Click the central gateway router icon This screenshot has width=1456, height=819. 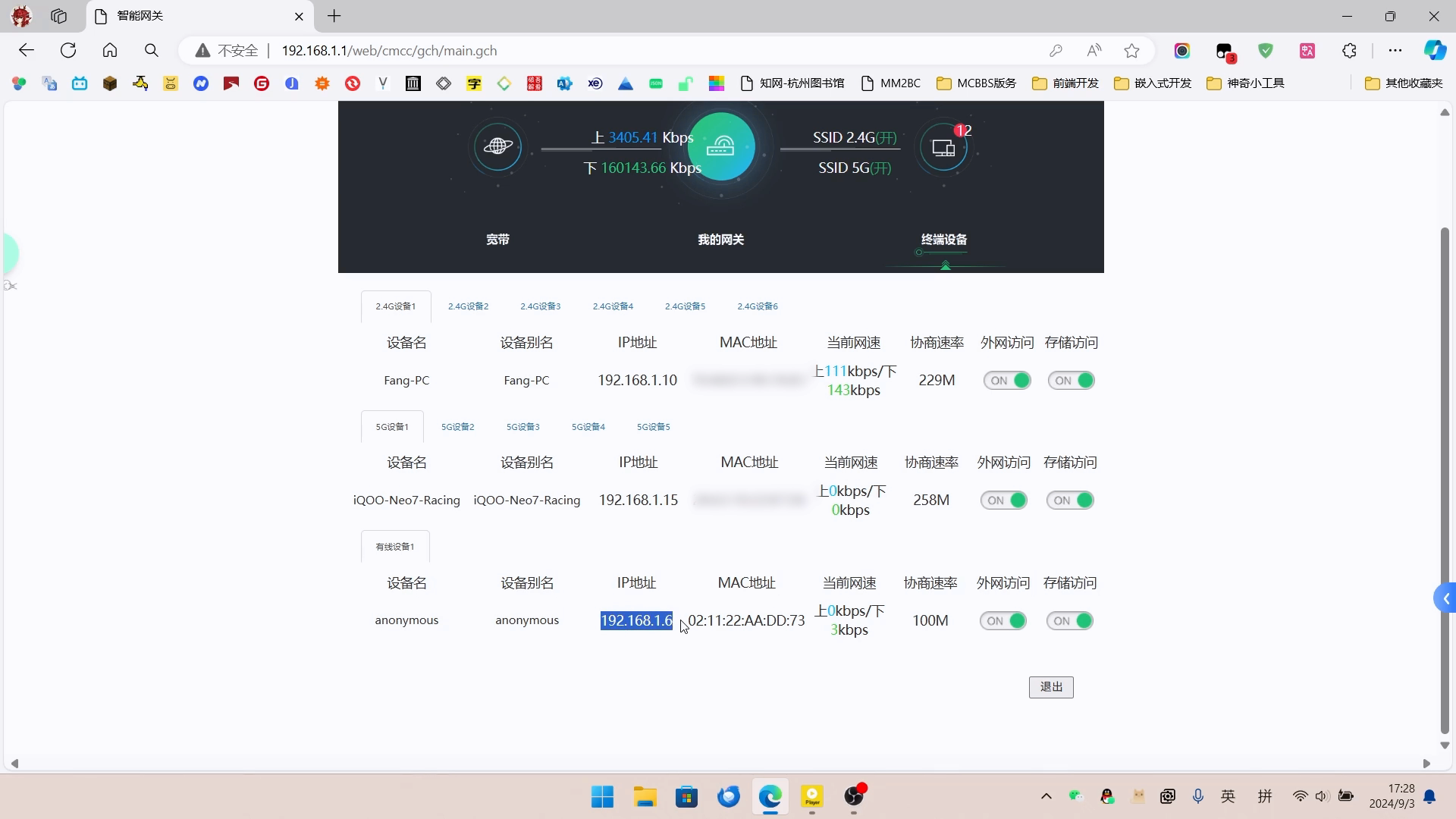pos(720,146)
